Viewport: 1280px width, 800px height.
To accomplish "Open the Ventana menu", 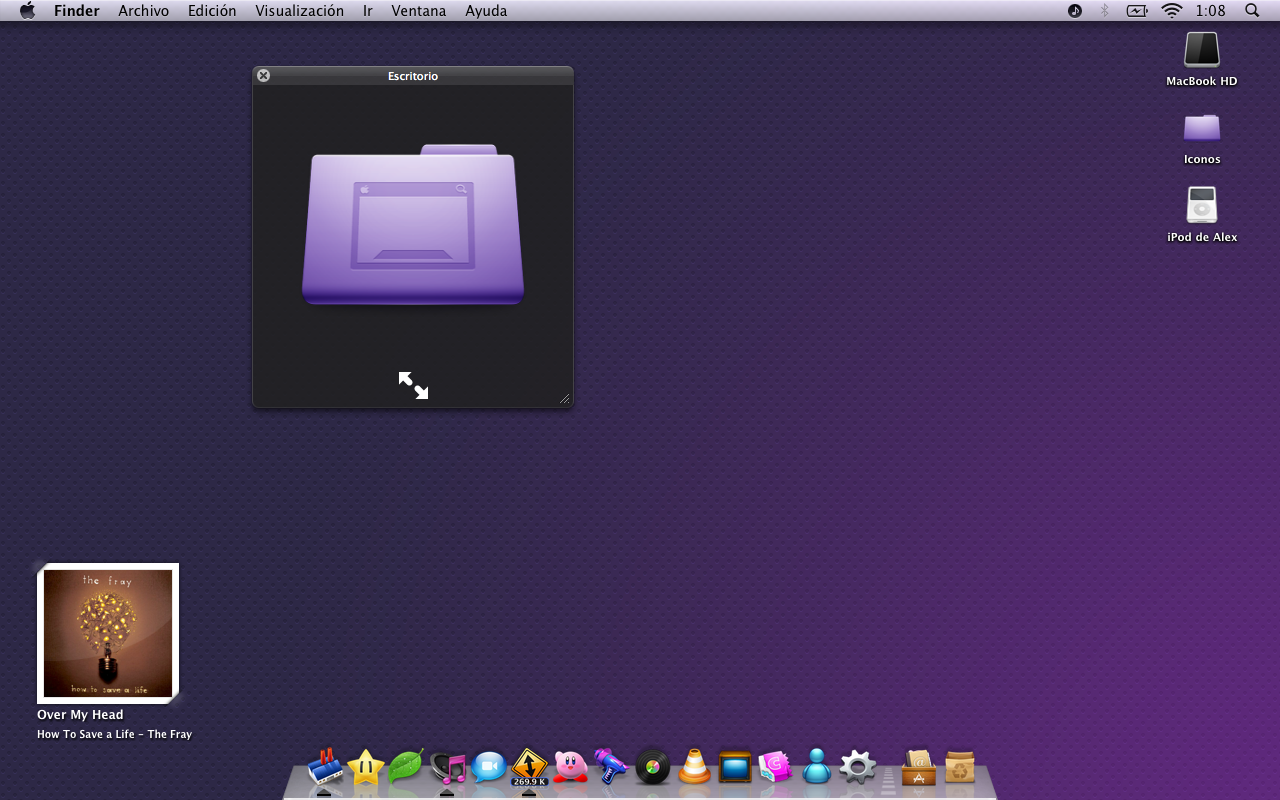I will coord(419,11).
